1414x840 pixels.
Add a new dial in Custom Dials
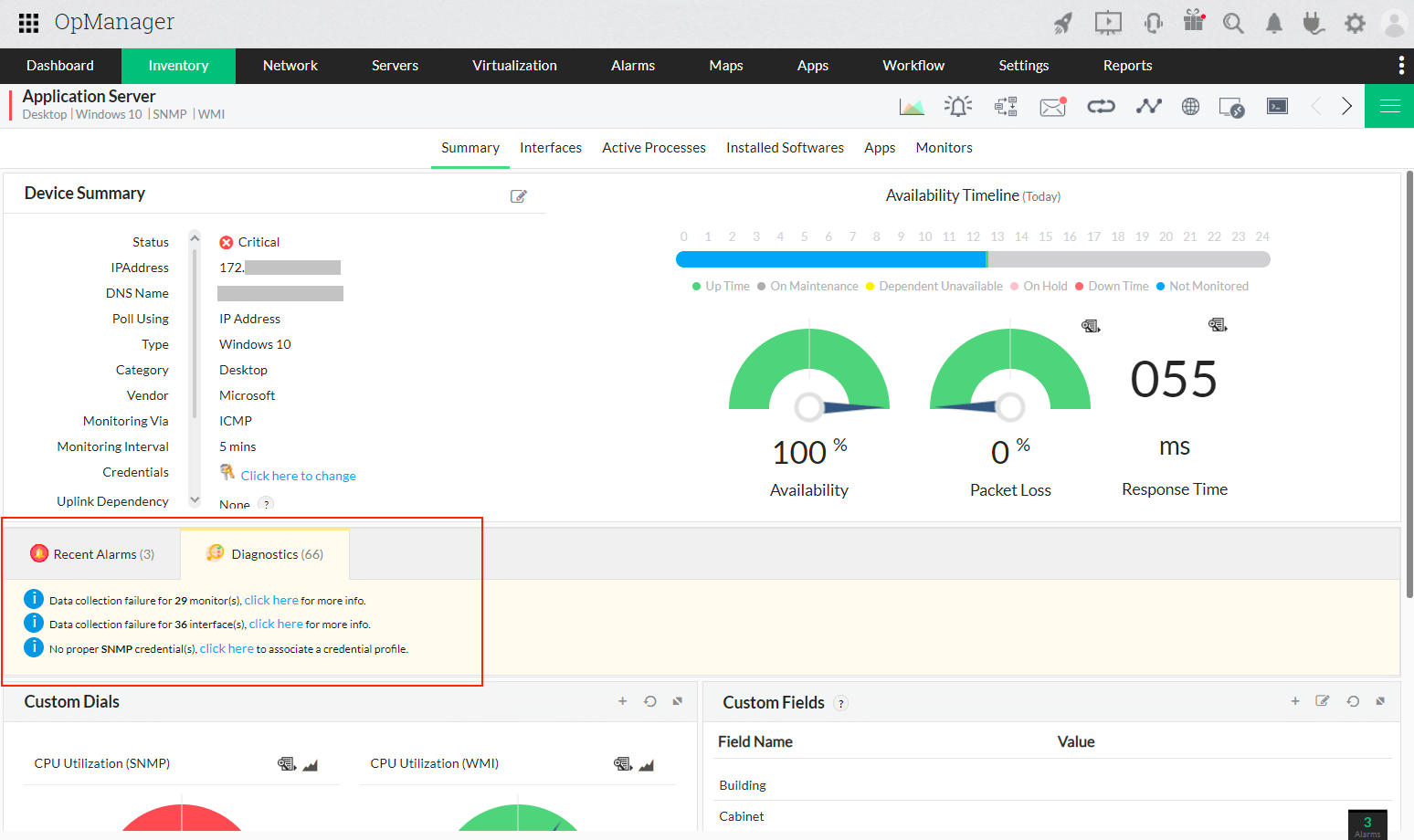pyautogui.click(x=622, y=701)
